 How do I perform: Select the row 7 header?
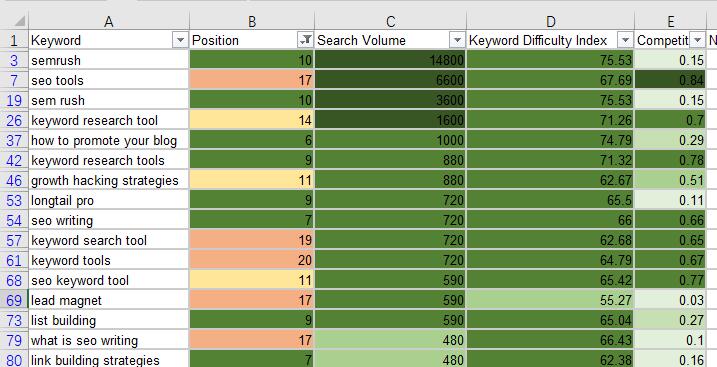(x=14, y=80)
